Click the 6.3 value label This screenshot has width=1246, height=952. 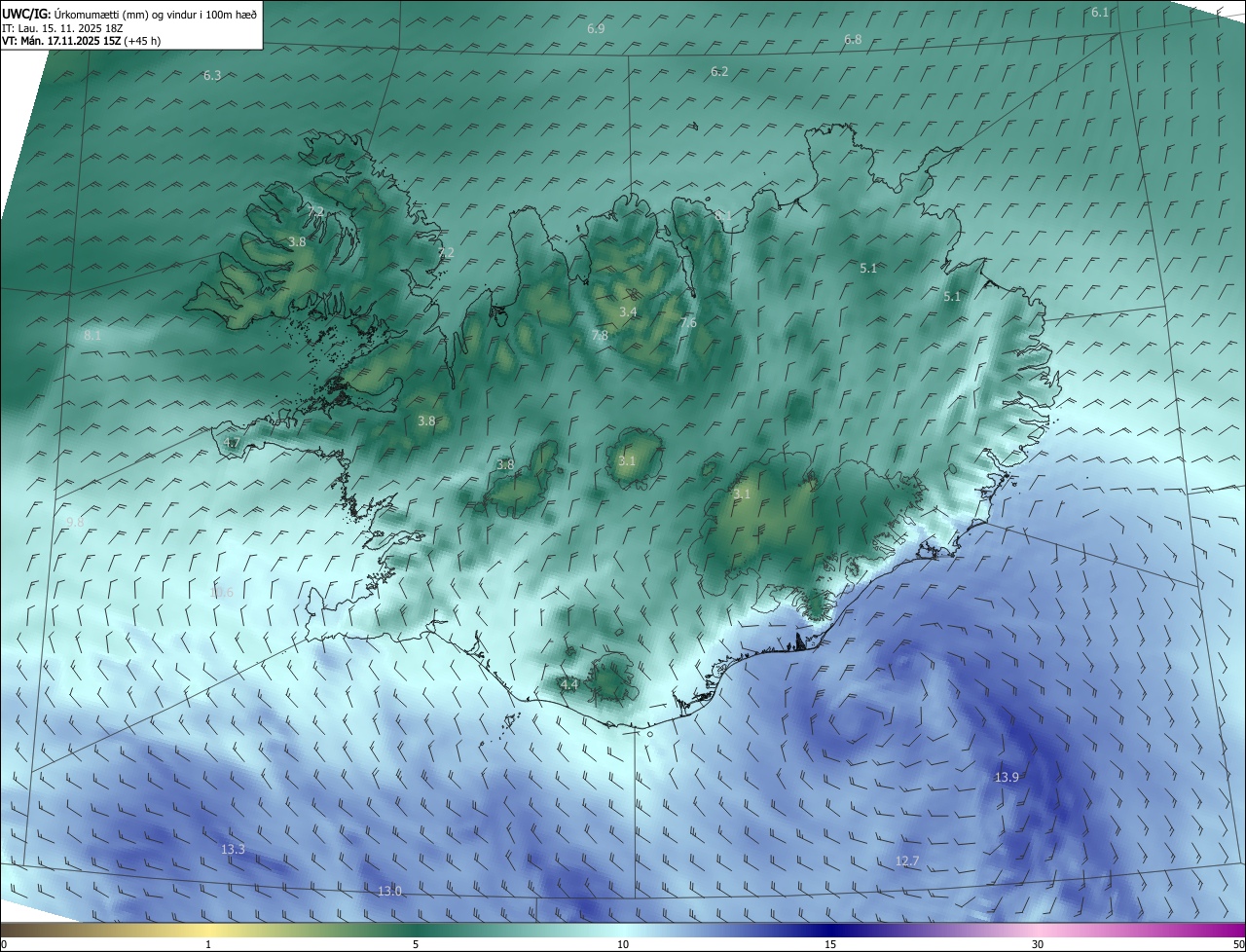pos(212,76)
